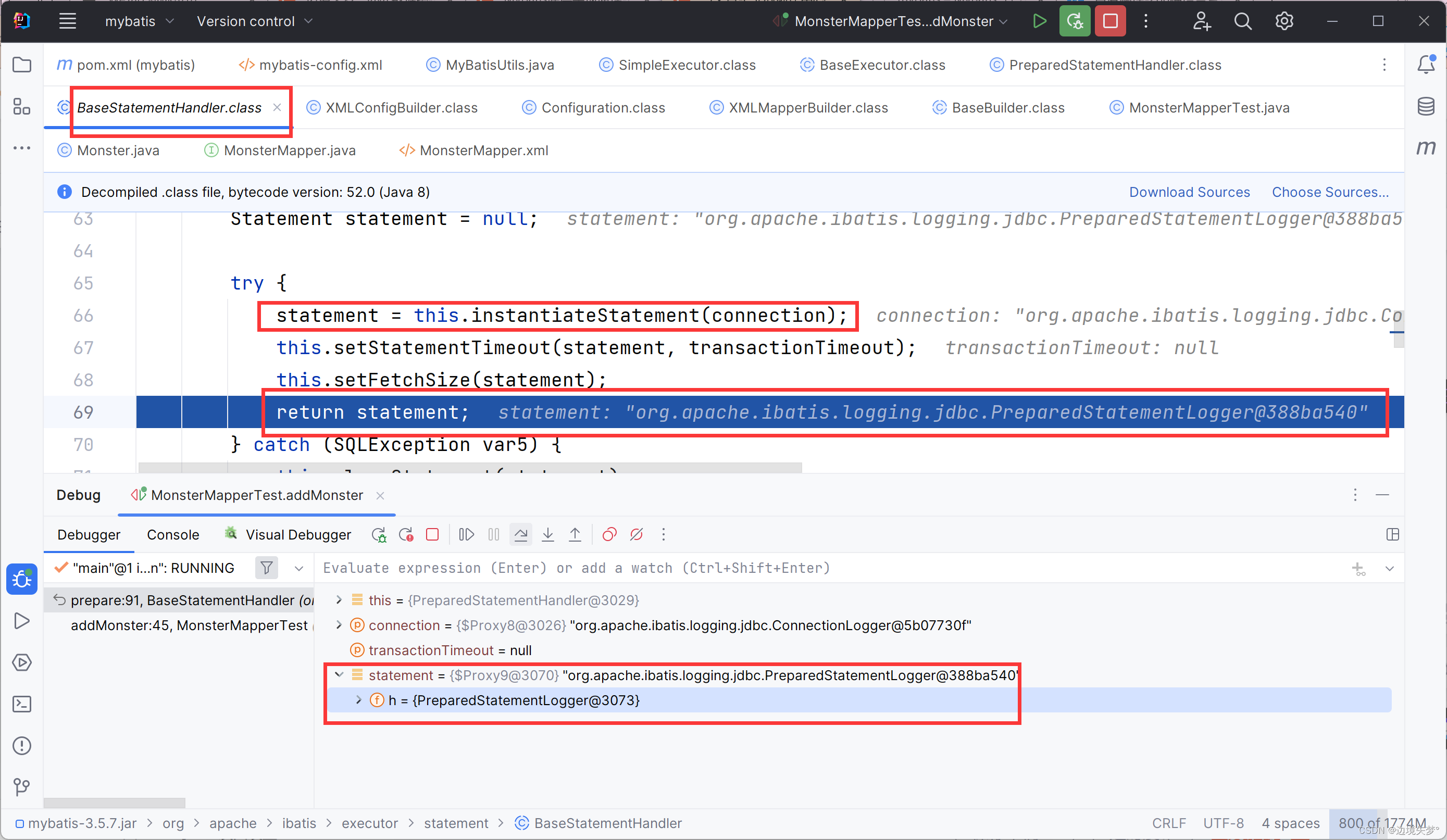The width and height of the screenshot is (1447, 840).
Task: Collapse the statement variable node
Action: pos(339,675)
